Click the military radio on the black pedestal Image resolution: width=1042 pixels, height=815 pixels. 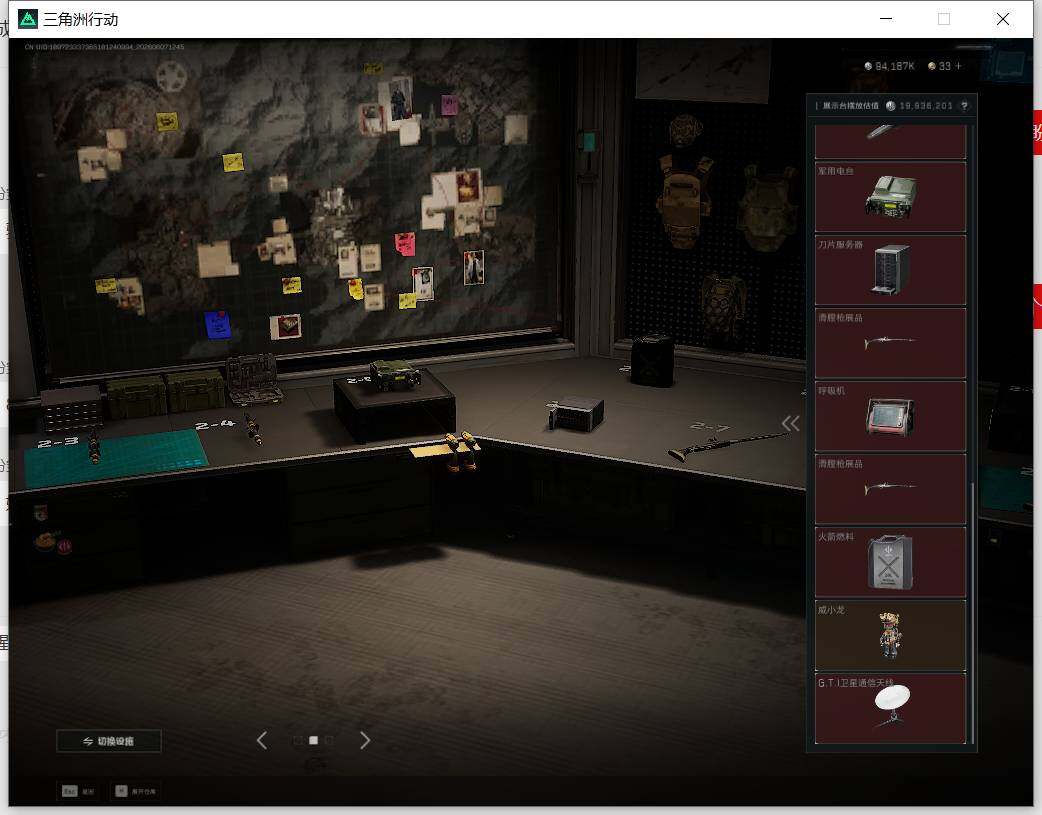[395, 376]
